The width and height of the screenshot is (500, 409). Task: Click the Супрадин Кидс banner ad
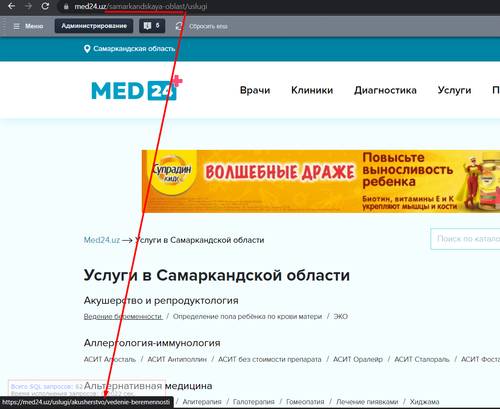[x=321, y=181]
